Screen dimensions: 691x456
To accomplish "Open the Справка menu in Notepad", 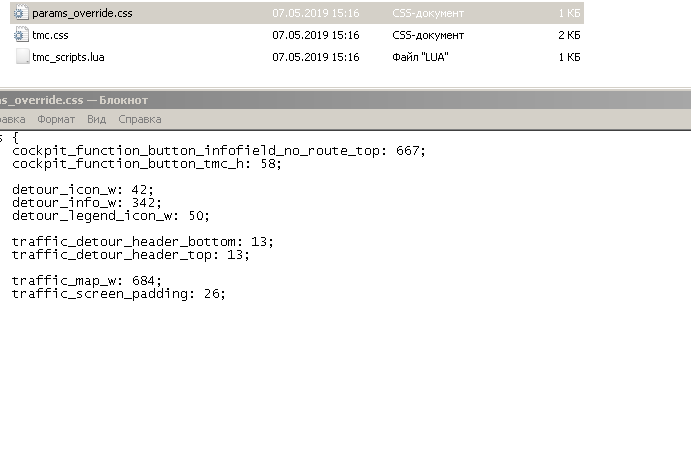I will [x=140, y=119].
